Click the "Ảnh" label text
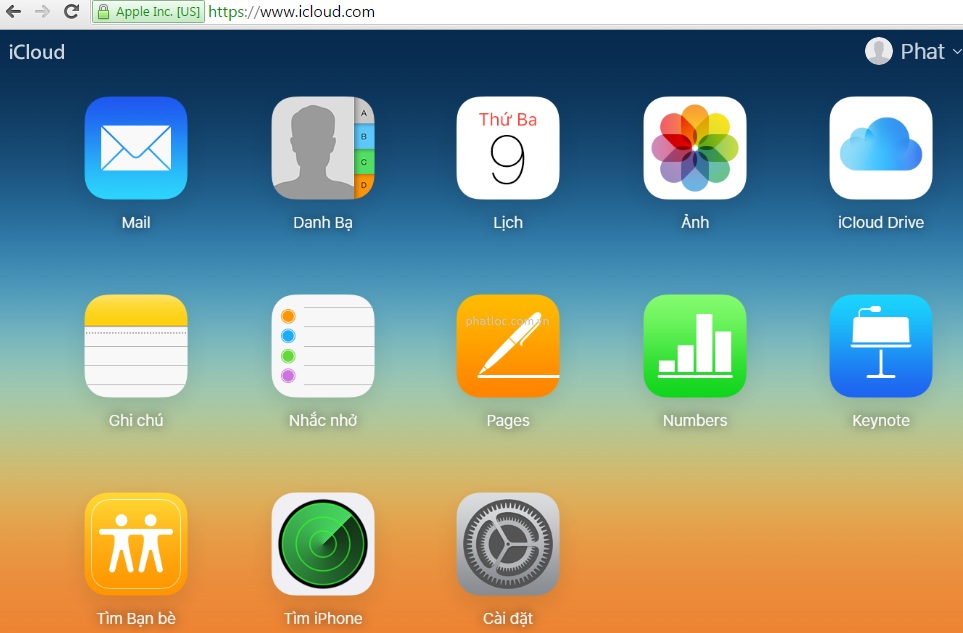Image resolution: width=963 pixels, height=633 pixels. coord(695,222)
